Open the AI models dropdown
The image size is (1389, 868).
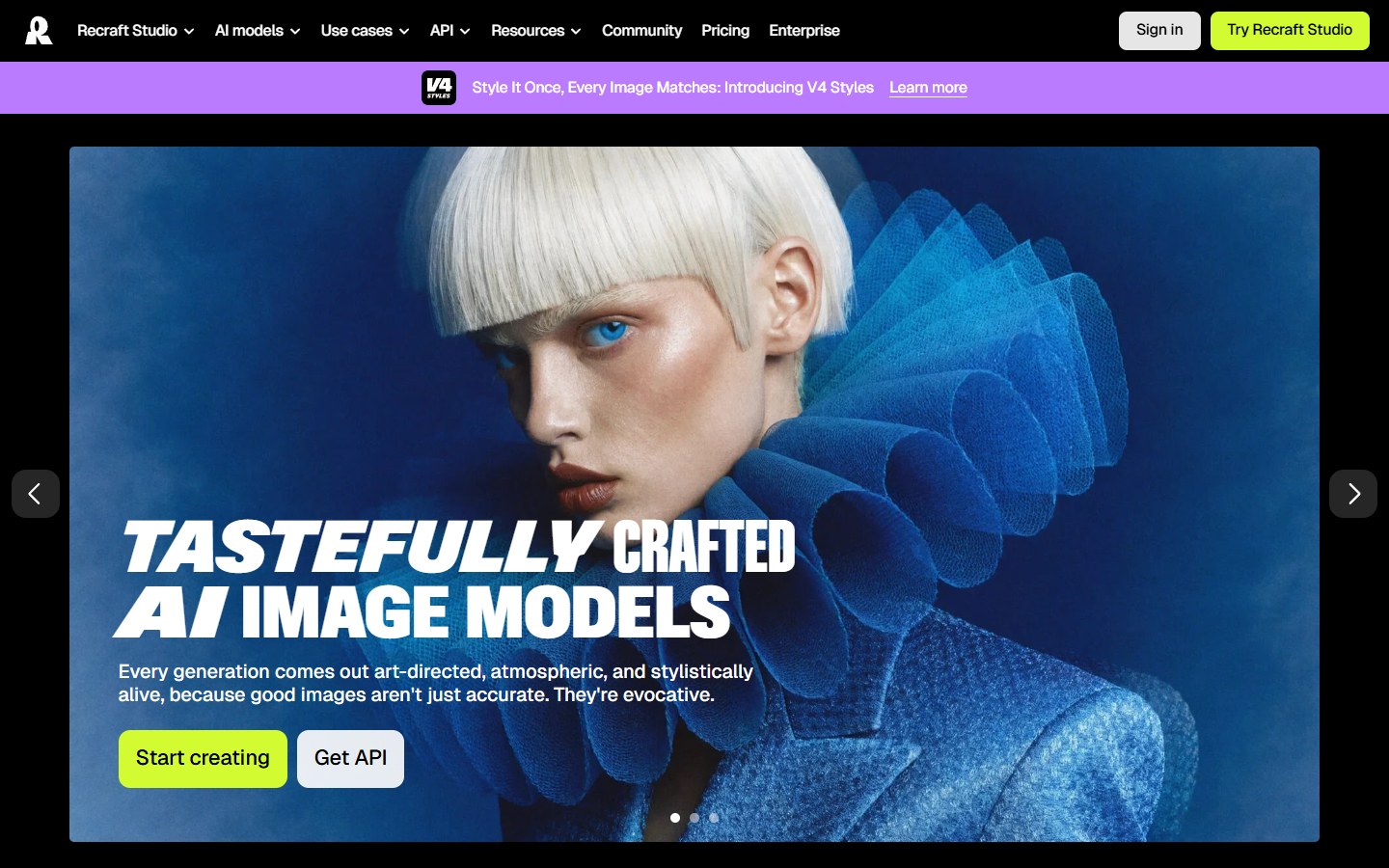258,31
